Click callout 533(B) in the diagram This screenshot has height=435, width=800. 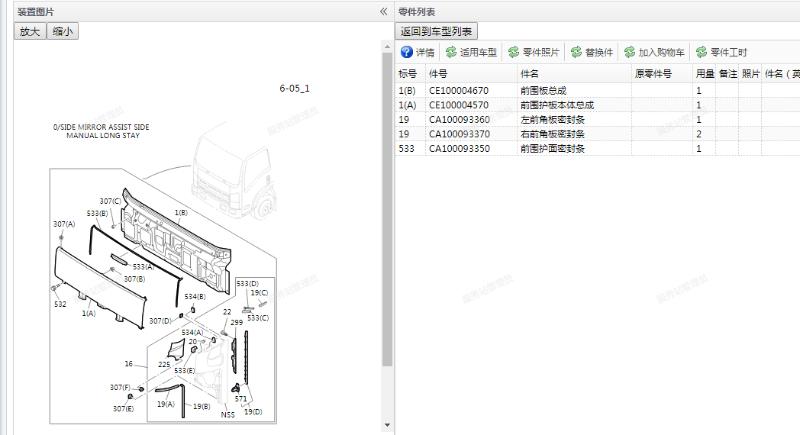[x=97, y=213]
